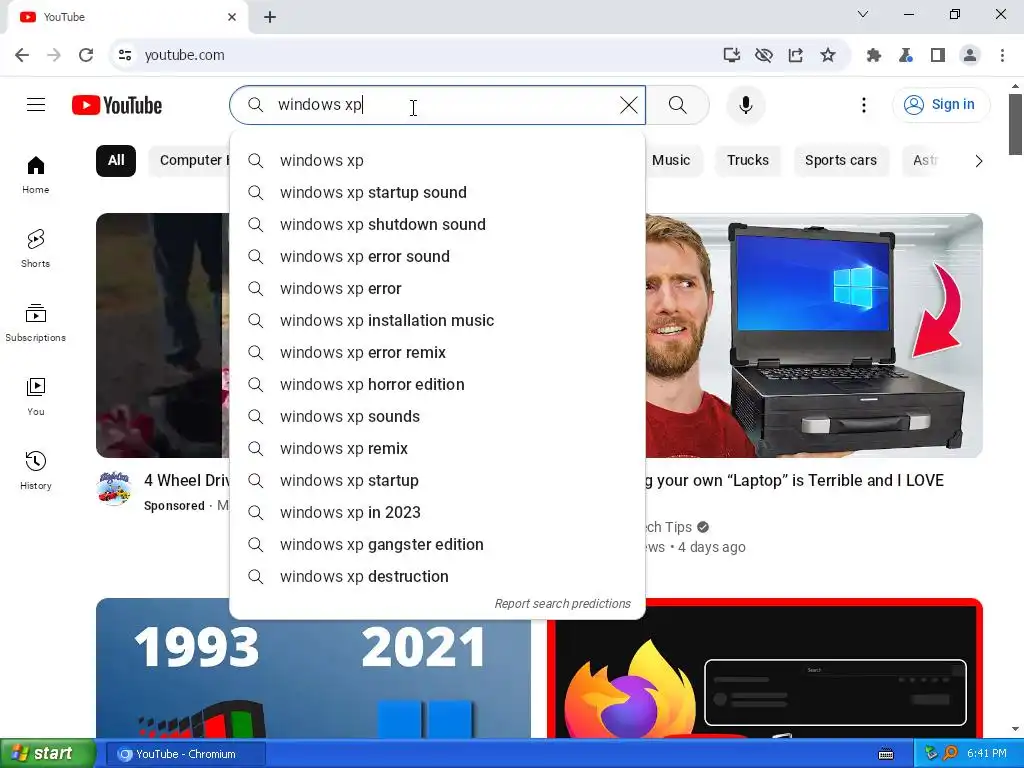Open the Extensions puzzle icon
This screenshot has height=768, width=1024.
point(873,55)
